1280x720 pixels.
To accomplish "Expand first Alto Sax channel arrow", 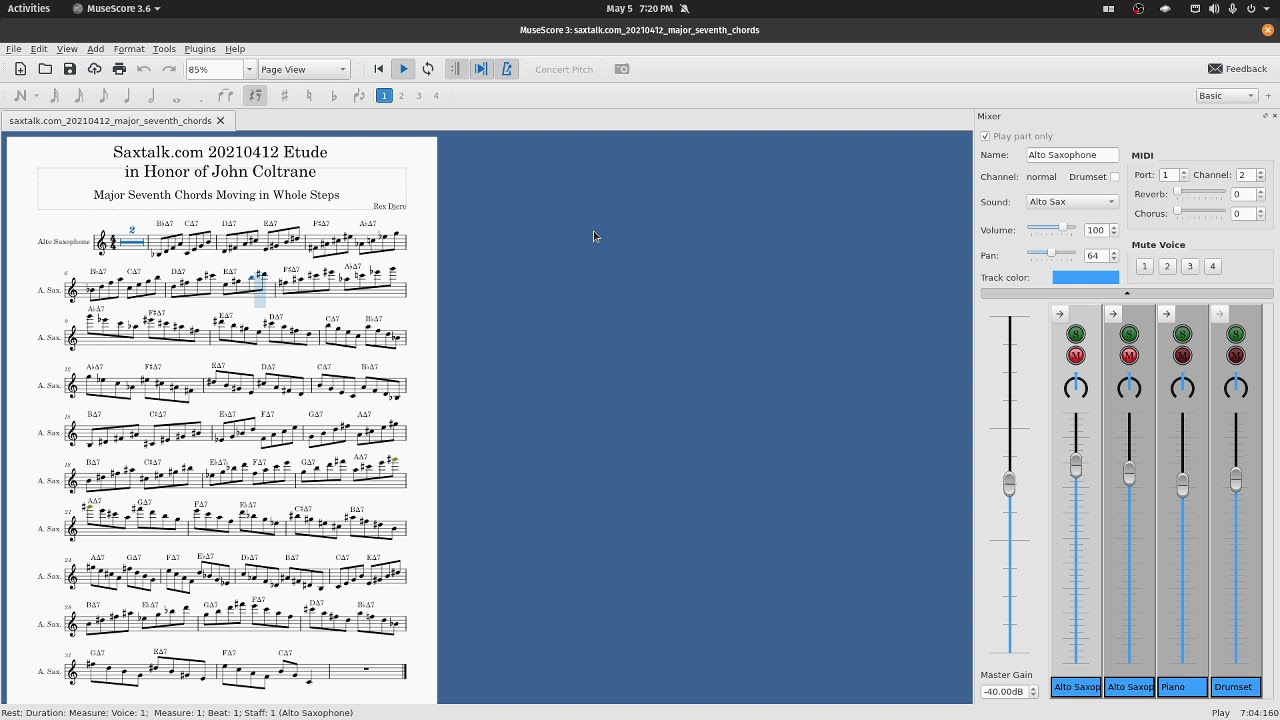I will click(1060, 314).
